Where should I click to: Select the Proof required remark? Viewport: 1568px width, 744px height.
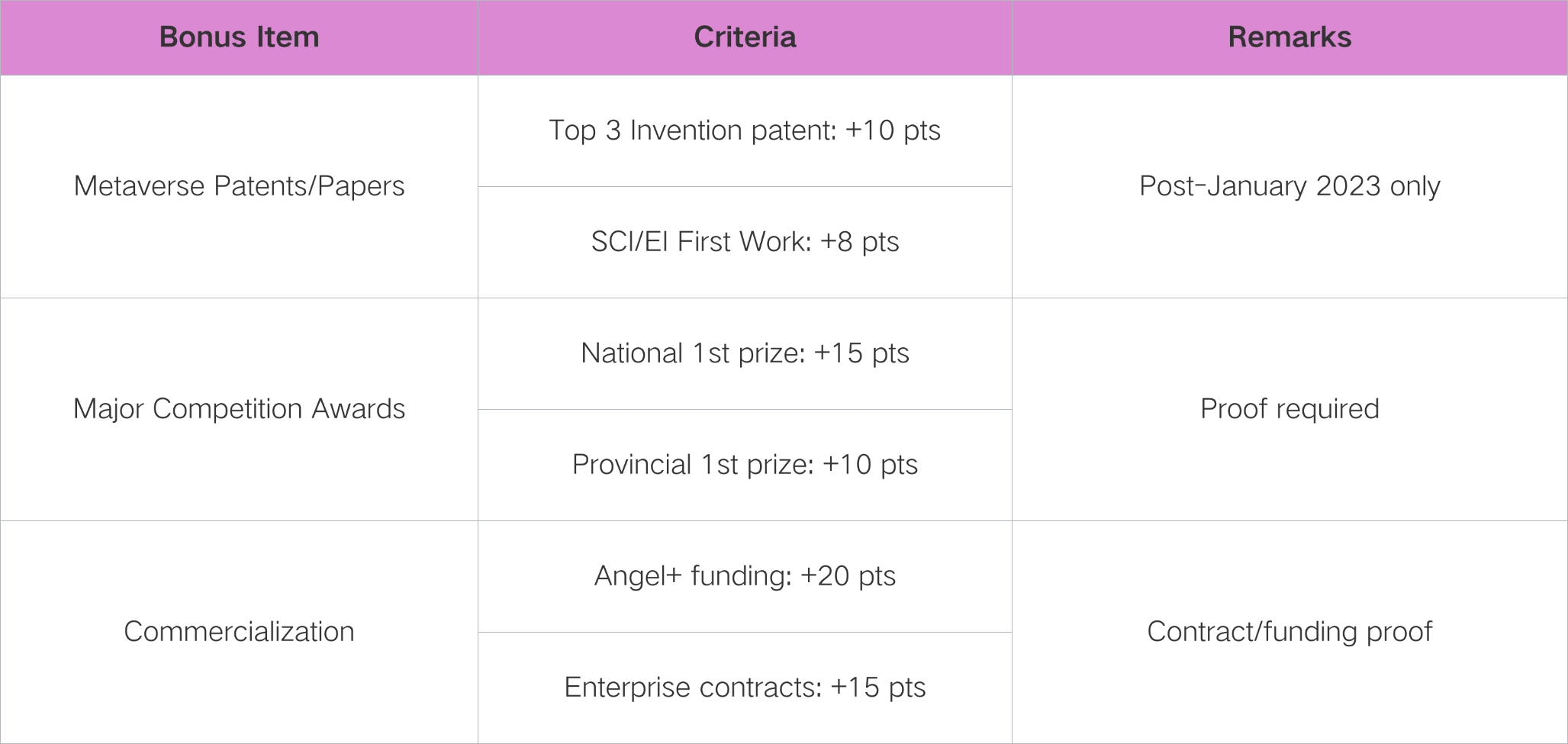(1289, 409)
